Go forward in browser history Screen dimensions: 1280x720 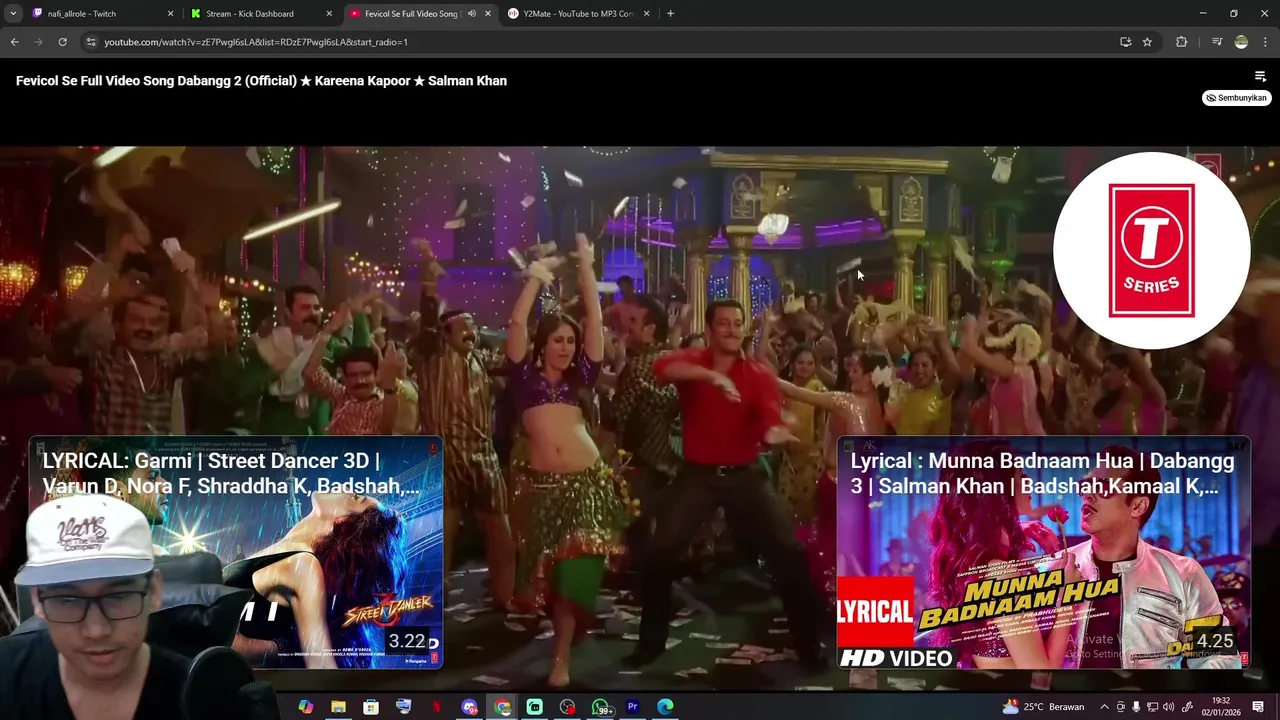pos(38,42)
